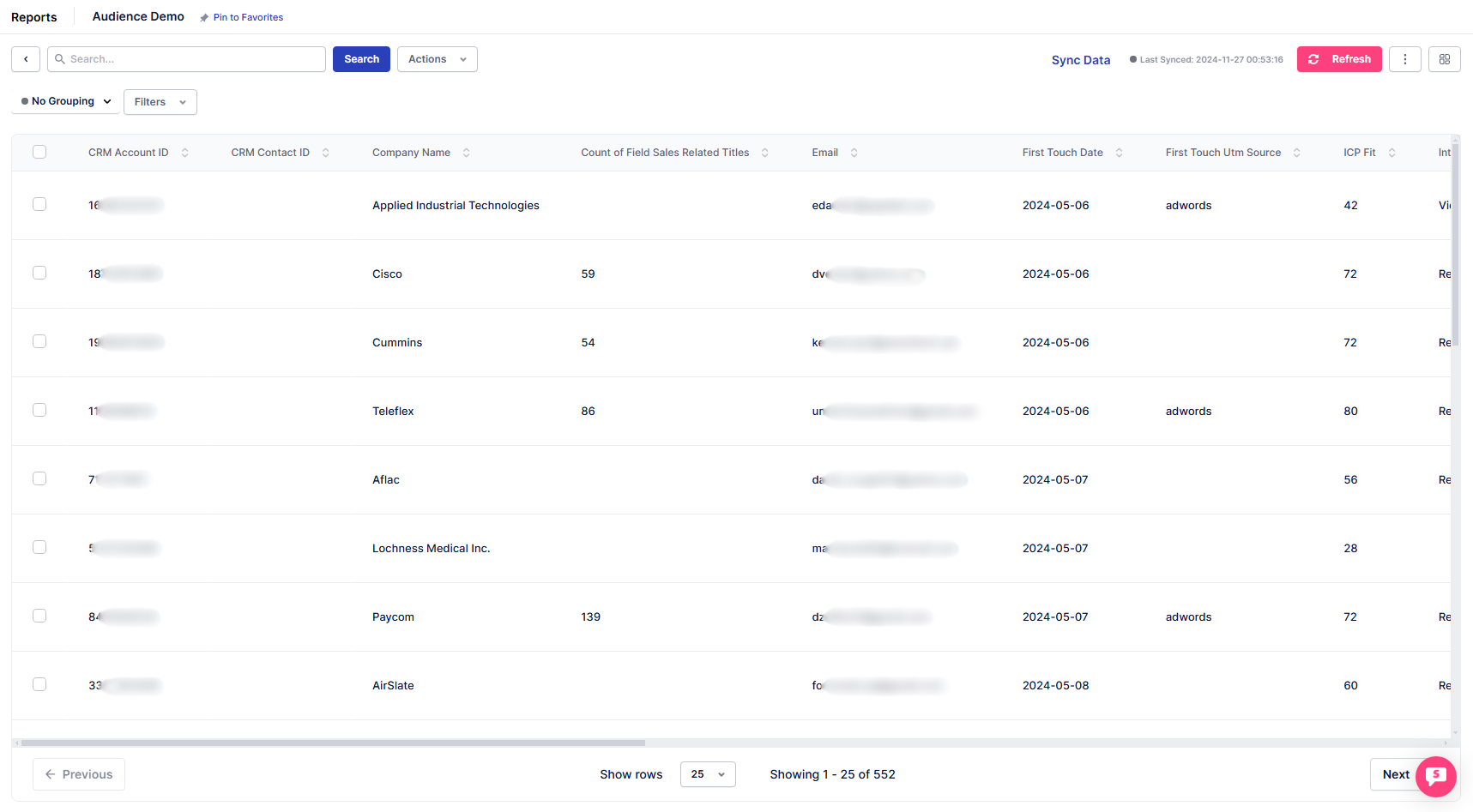Click the Refresh button
The image size is (1473, 812).
1339,59
